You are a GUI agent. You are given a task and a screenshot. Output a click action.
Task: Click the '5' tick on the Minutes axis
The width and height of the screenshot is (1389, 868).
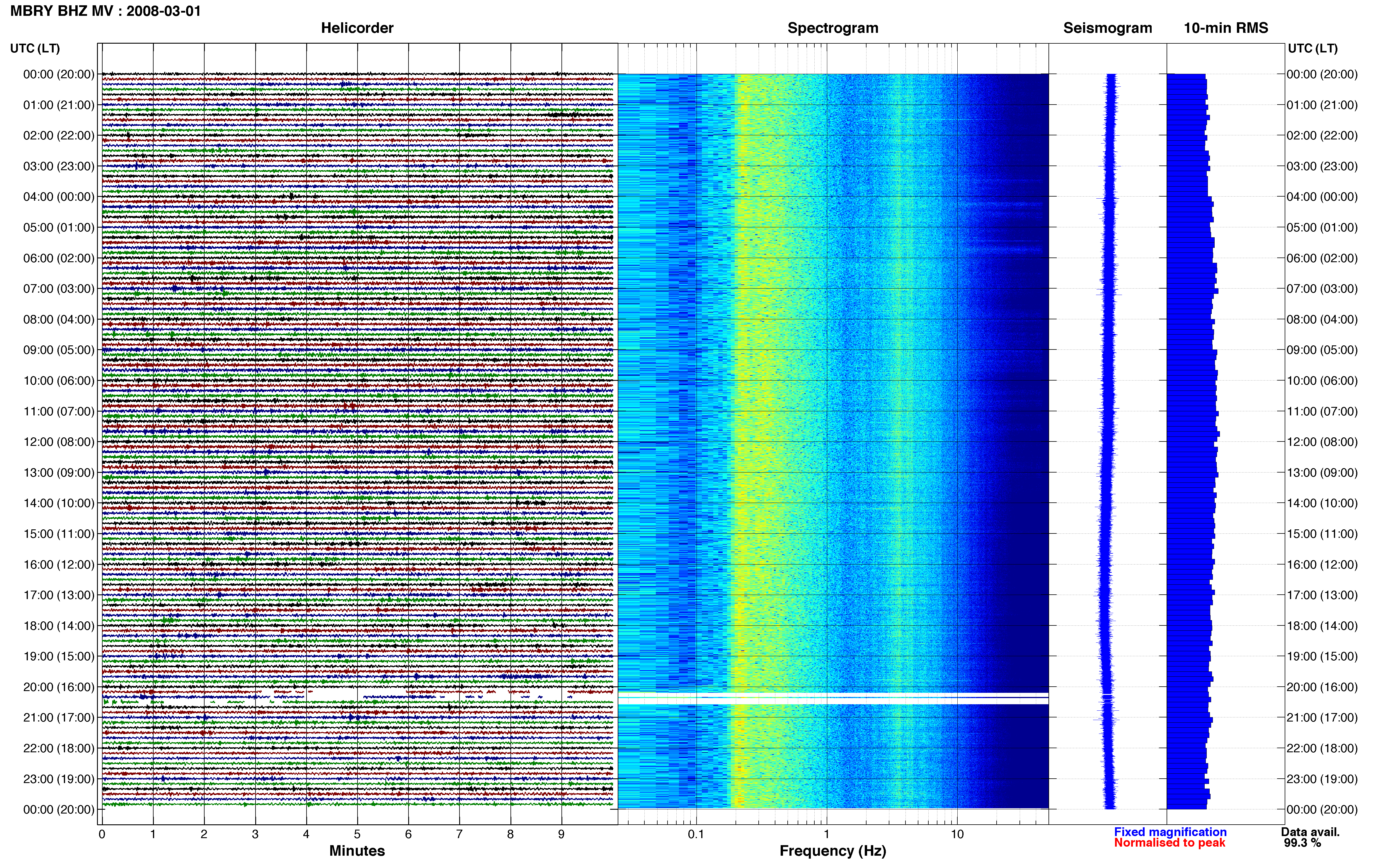pyautogui.click(x=357, y=834)
